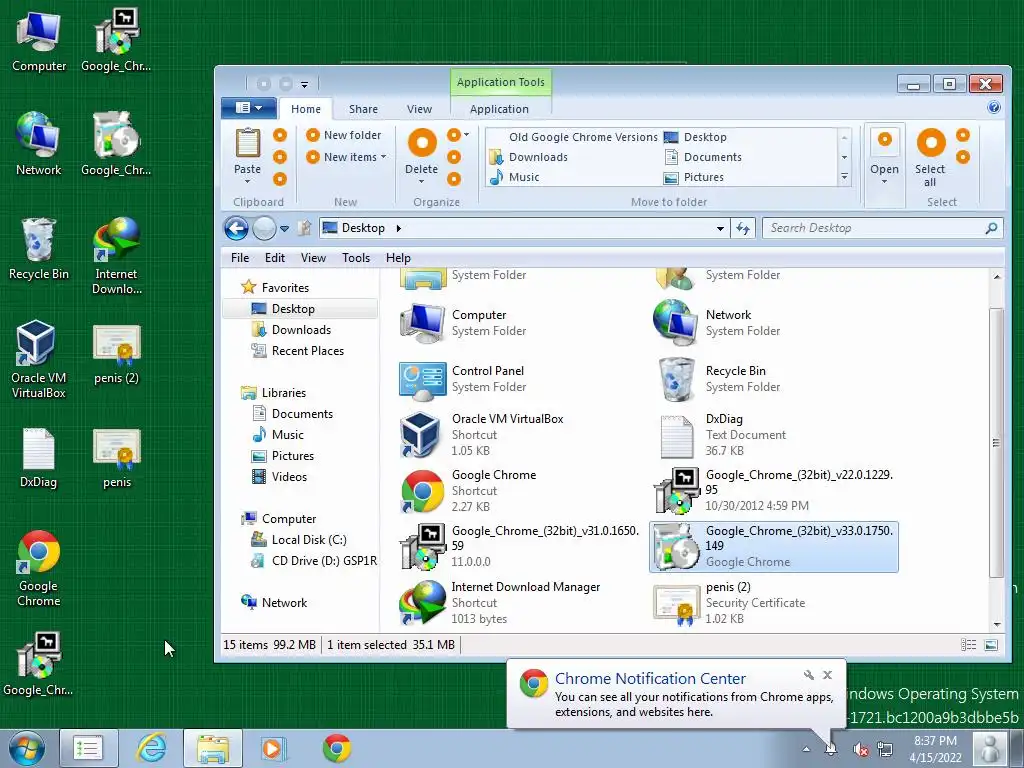Open the Tools menu
Screen dimensions: 1024x768
pyautogui.click(x=356, y=258)
